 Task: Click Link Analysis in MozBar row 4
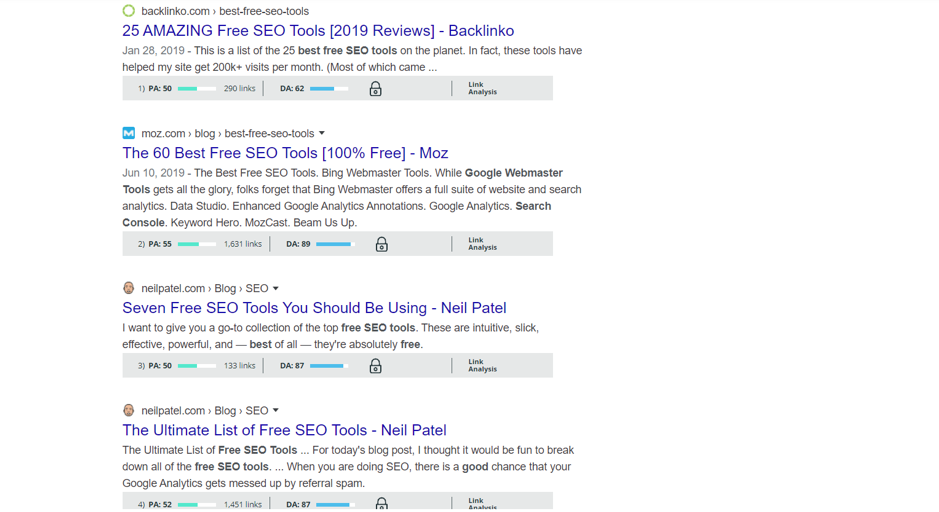483,504
